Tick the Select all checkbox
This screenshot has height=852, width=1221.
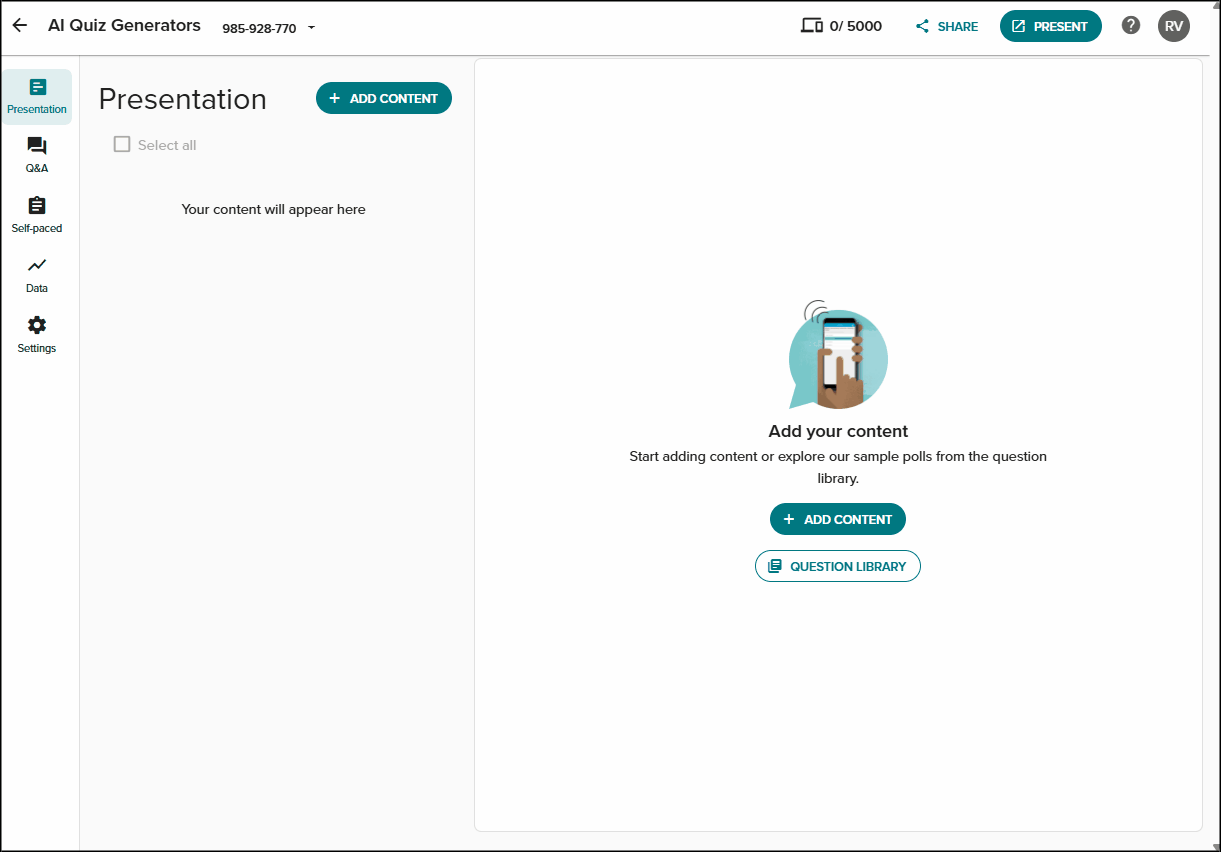(122, 144)
